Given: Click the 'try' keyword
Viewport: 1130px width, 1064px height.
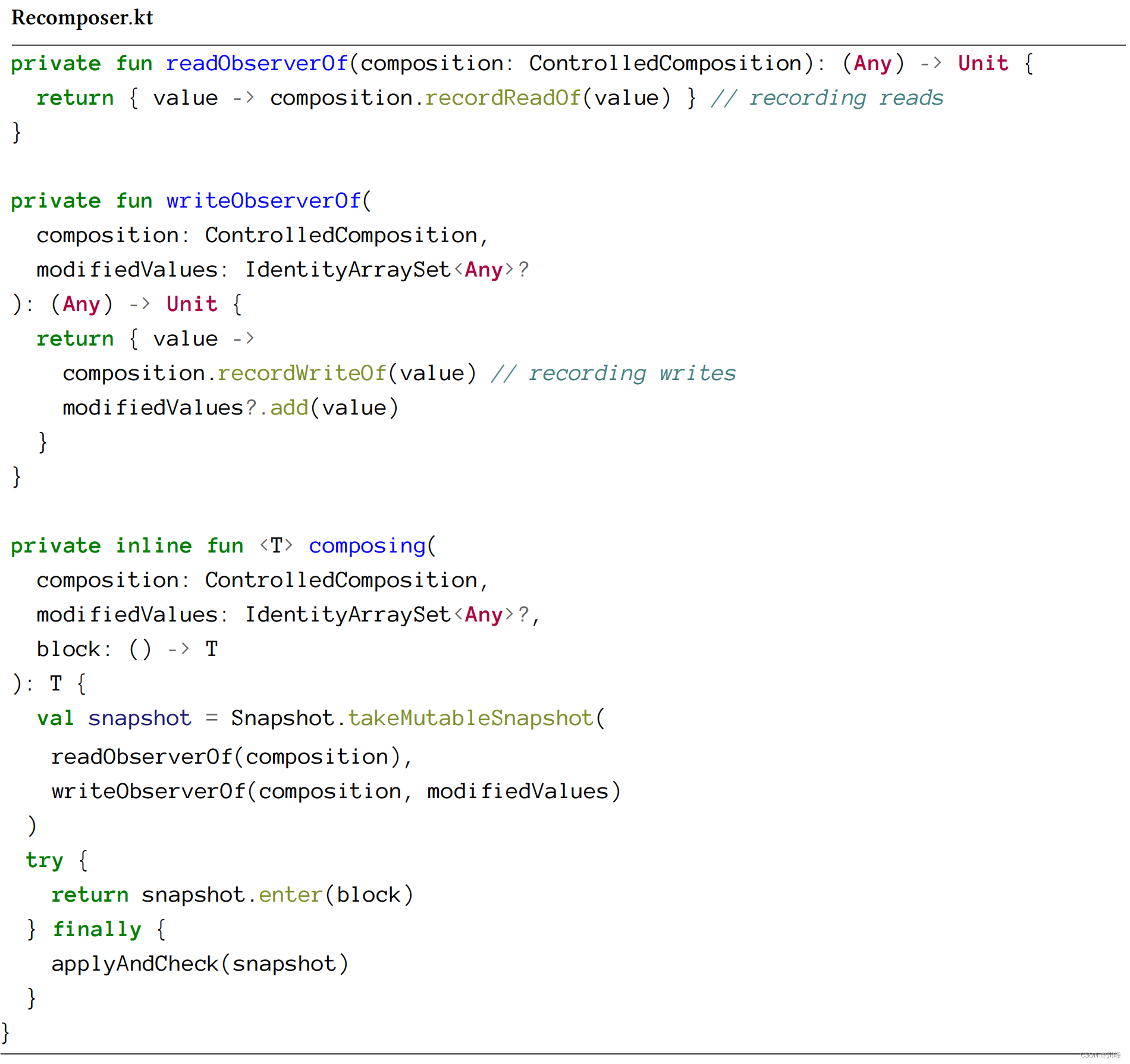Looking at the screenshot, I should point(45,860).
